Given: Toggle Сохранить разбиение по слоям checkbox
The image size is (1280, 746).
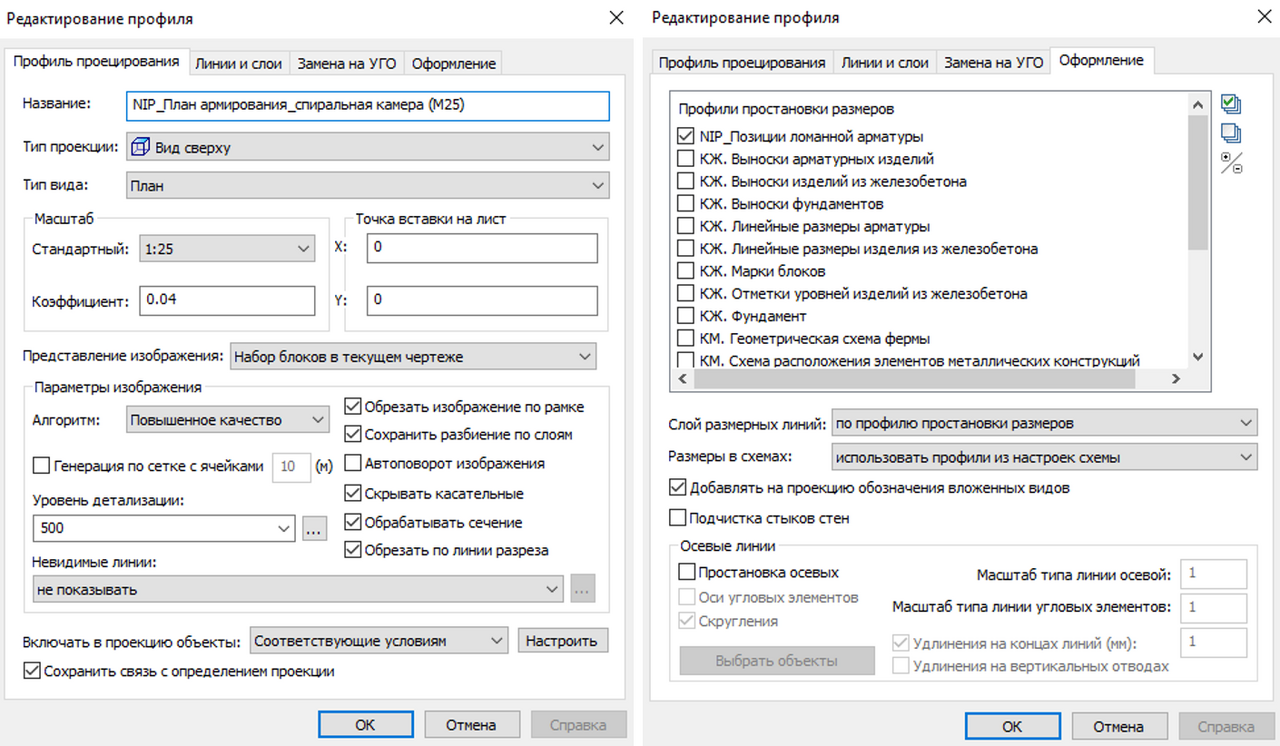Looking at the screenshot, I should tap(352, 435).
